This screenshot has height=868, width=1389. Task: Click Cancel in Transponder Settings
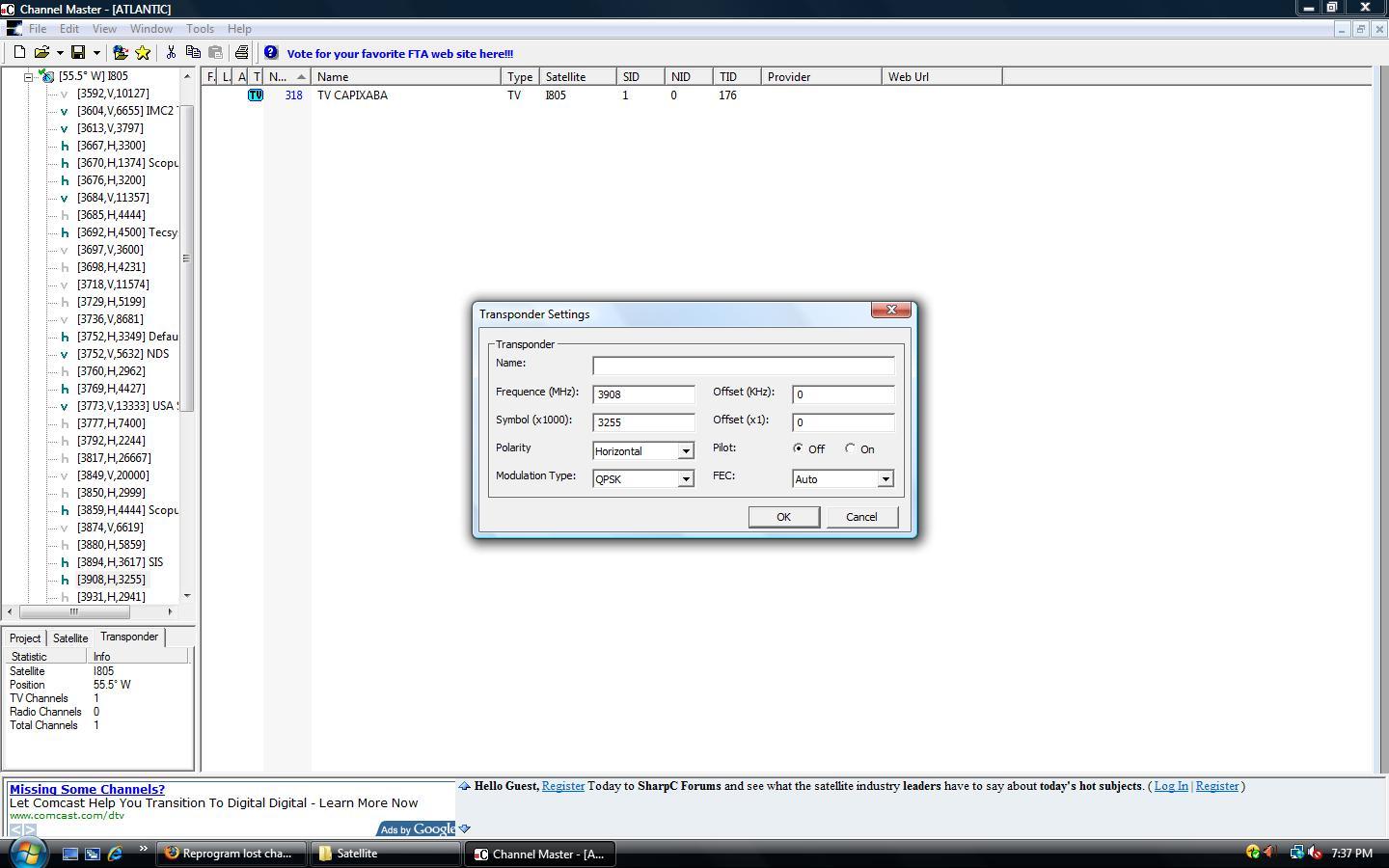[861, 517]
